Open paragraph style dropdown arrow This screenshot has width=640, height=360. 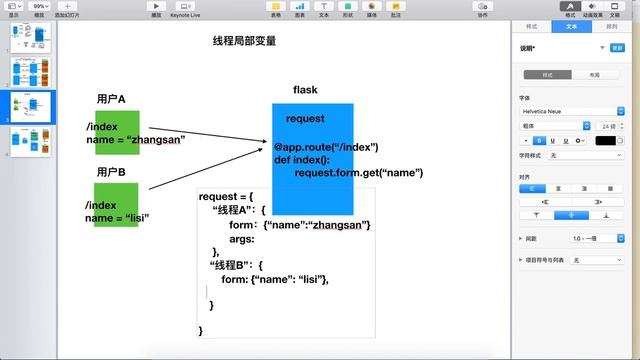coord(602,48)
